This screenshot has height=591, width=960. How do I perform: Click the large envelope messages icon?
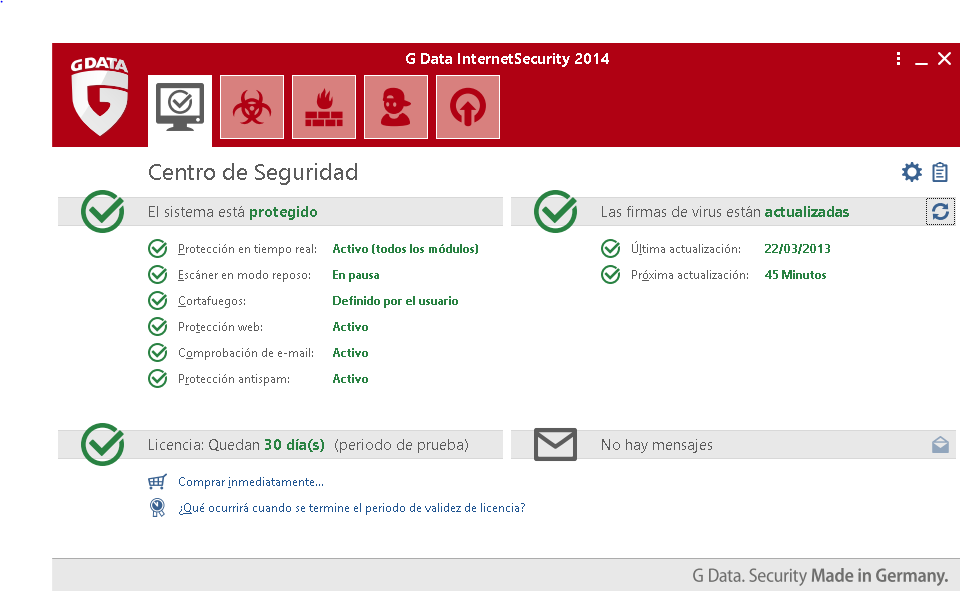[555, 445]
